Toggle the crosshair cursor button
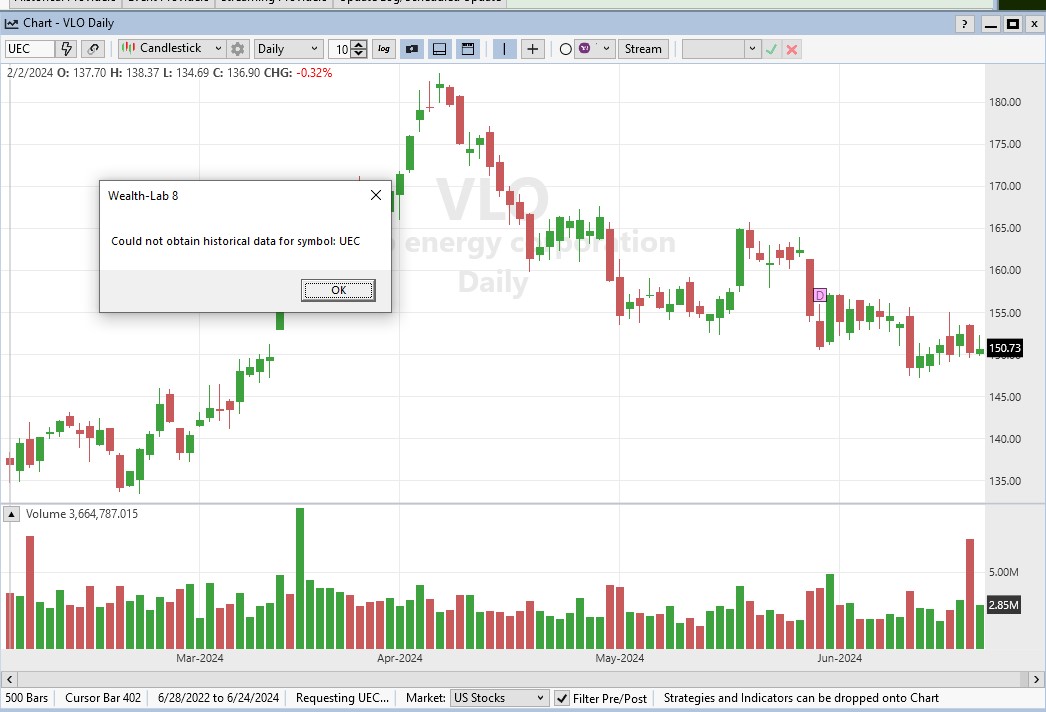Image resolution: width=1046 pixels, height=712 pixels. pos(532,49)
